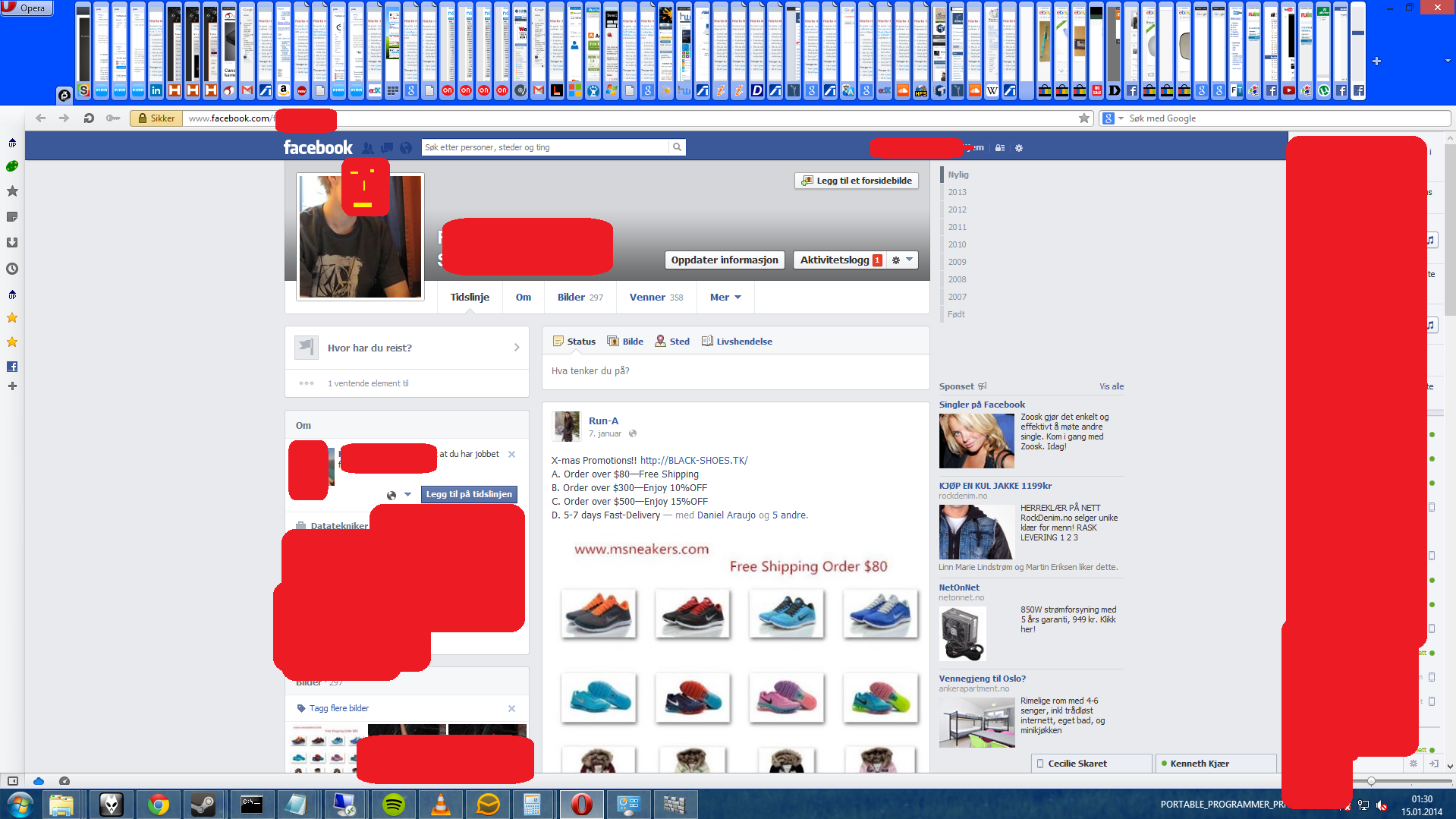Screen dimensions: 1456x819
Task: Toggle Opera Turbo speedometer icon
Action: (x=64, y=780)
